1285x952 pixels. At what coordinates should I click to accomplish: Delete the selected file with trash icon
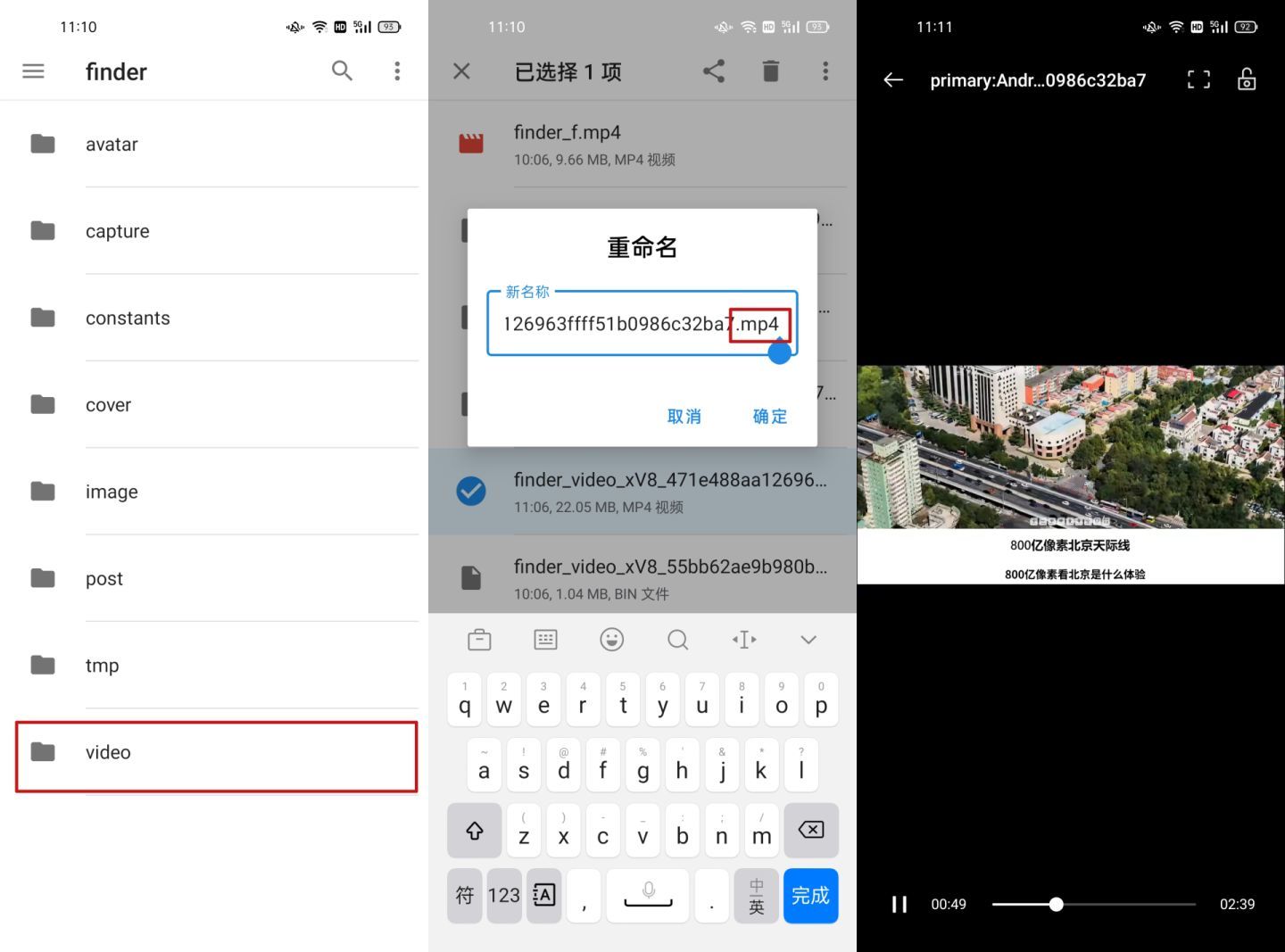point(771,71)
